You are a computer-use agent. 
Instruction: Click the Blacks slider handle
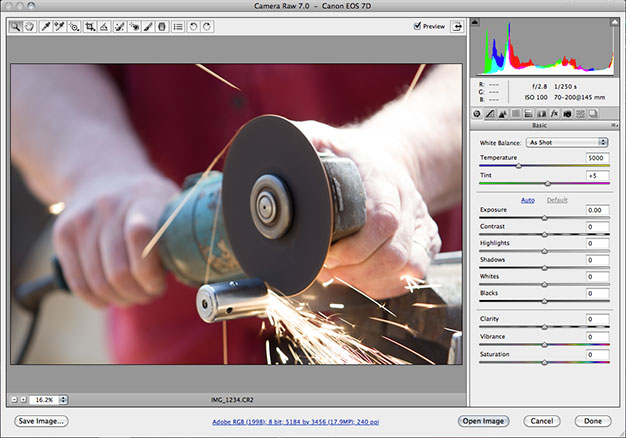click(545, 301)
